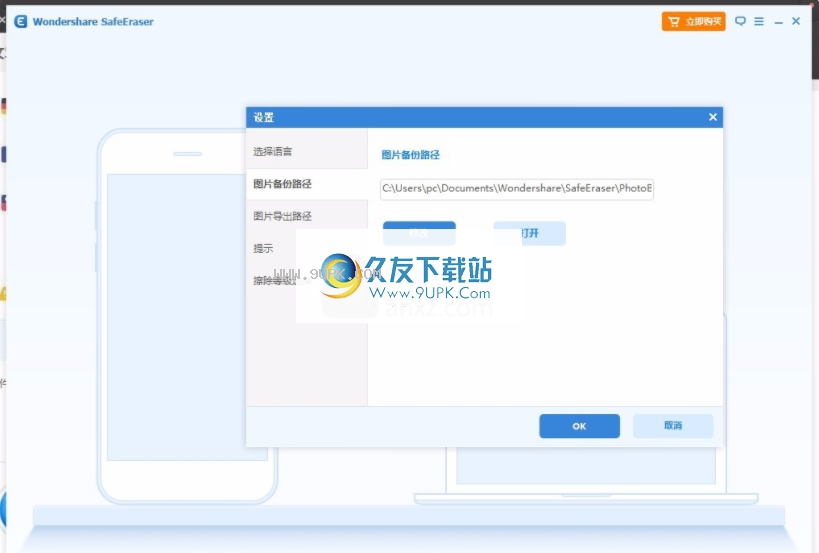Confirm settings with OK button
This screenshot has height=553, width=819.
pos(579,426)
